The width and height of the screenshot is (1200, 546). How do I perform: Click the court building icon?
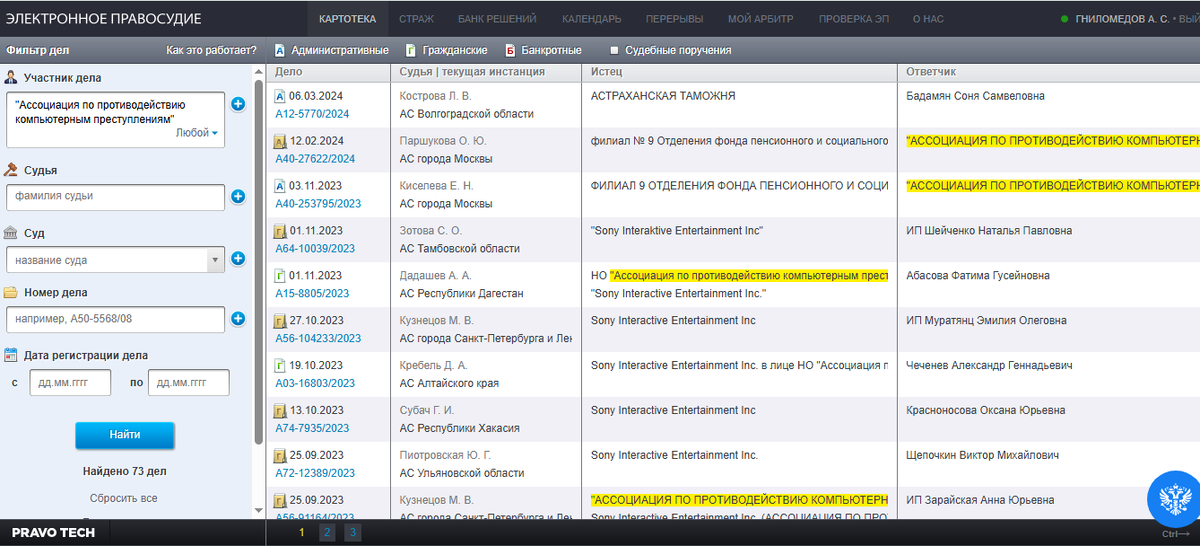pyautogui.click(x=11, y=233)
